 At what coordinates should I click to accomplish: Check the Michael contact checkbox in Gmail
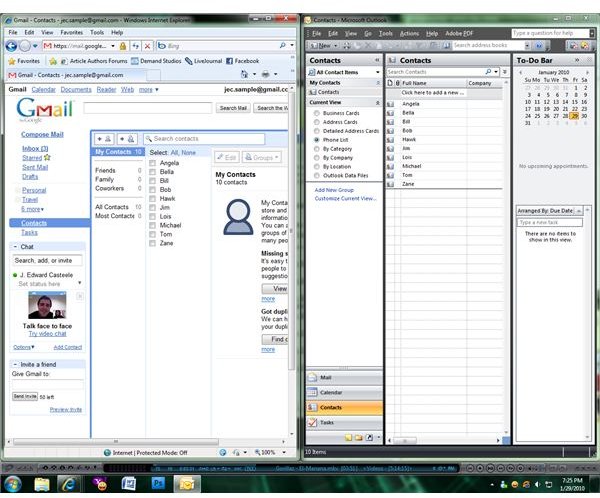pyautogui.click(x=152, y=225)
